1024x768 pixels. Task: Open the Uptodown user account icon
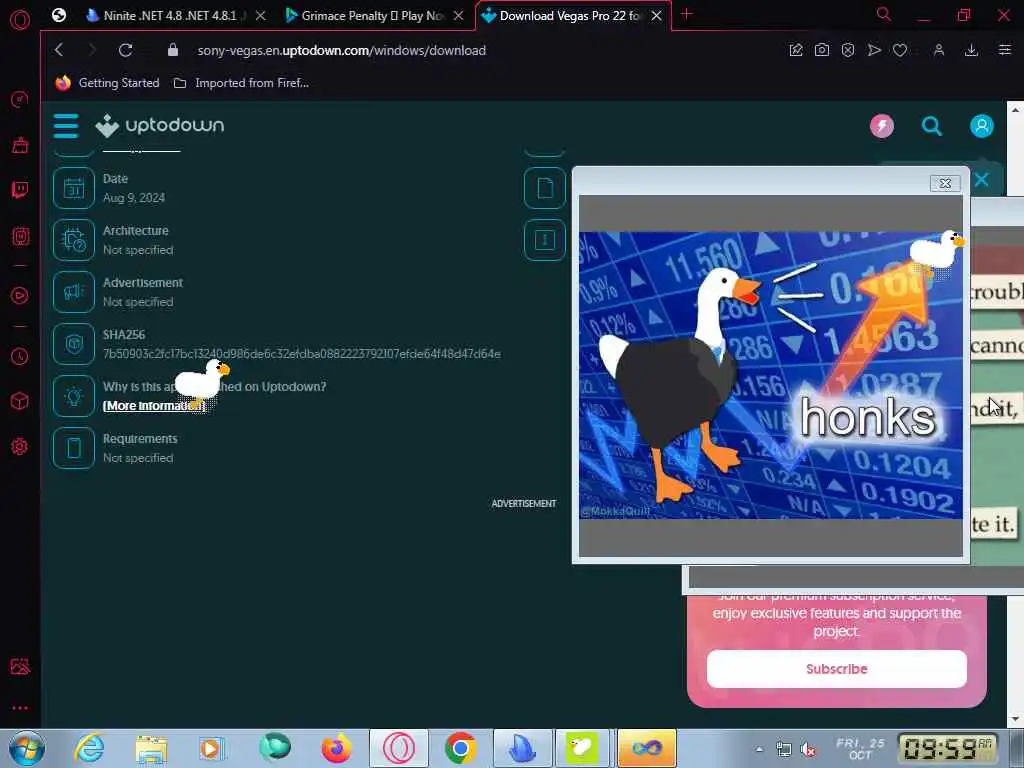981,126
